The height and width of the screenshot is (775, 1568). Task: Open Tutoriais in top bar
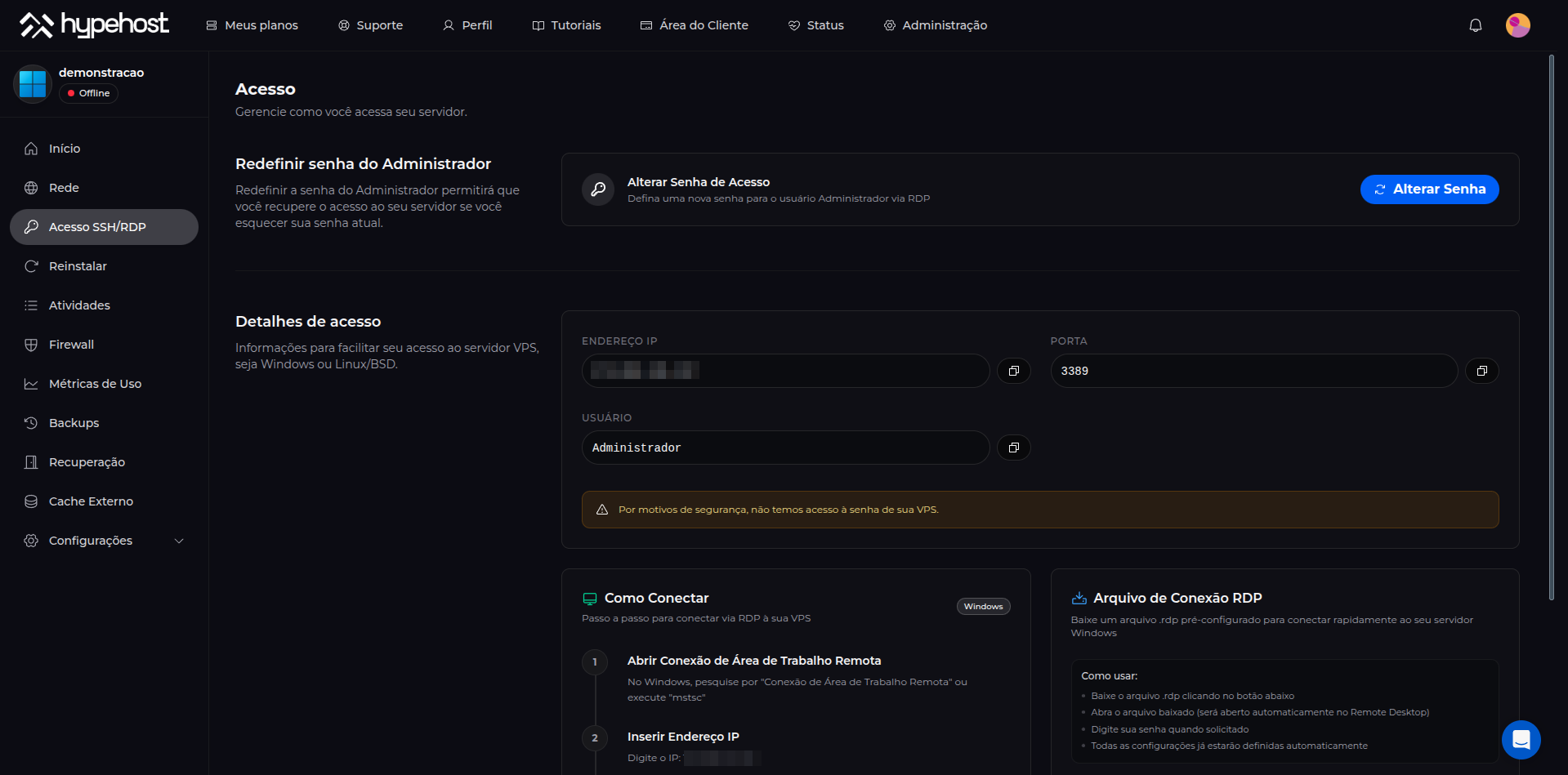click(566, 25)
